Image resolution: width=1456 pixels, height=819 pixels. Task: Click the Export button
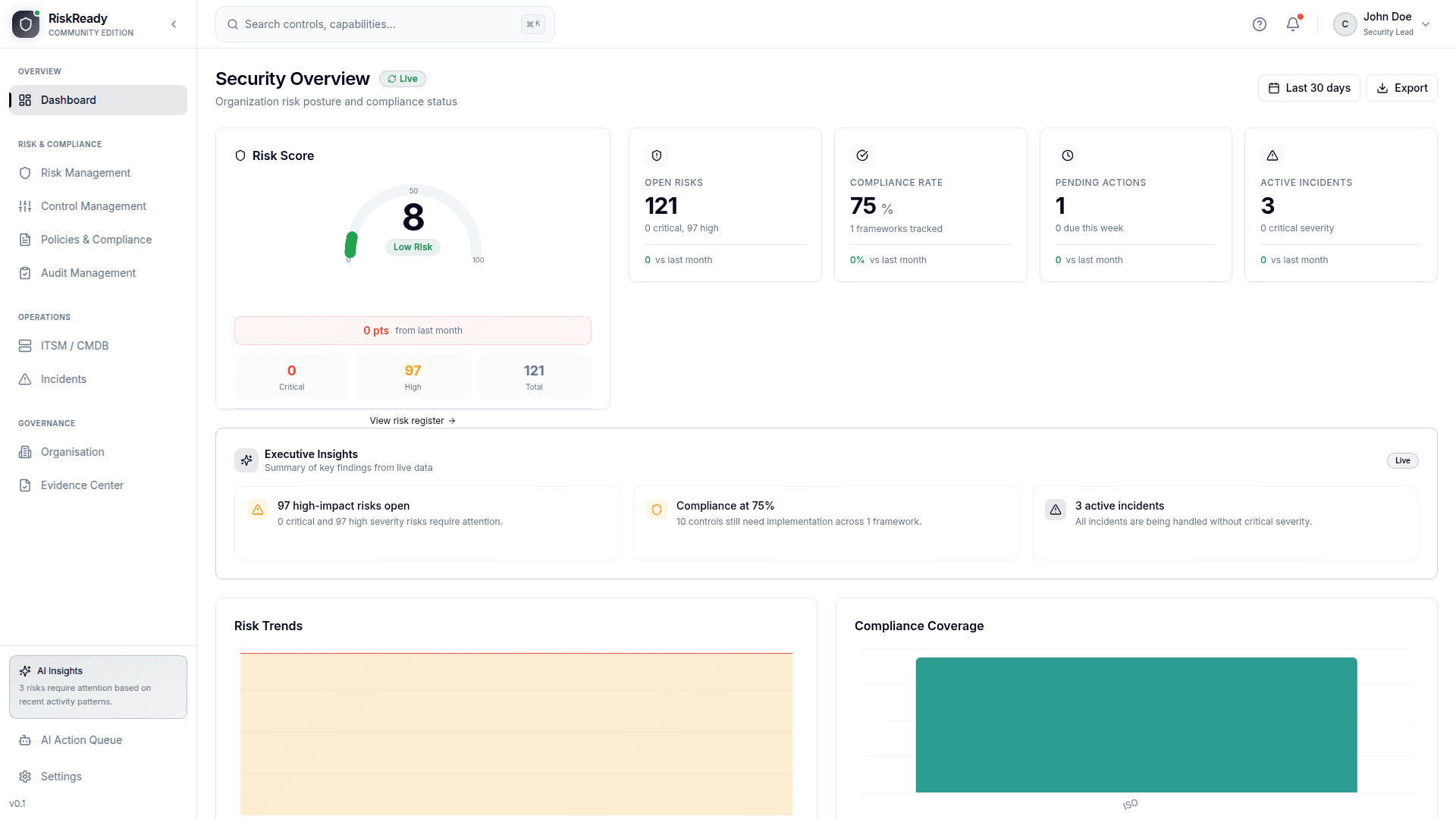1401,87
